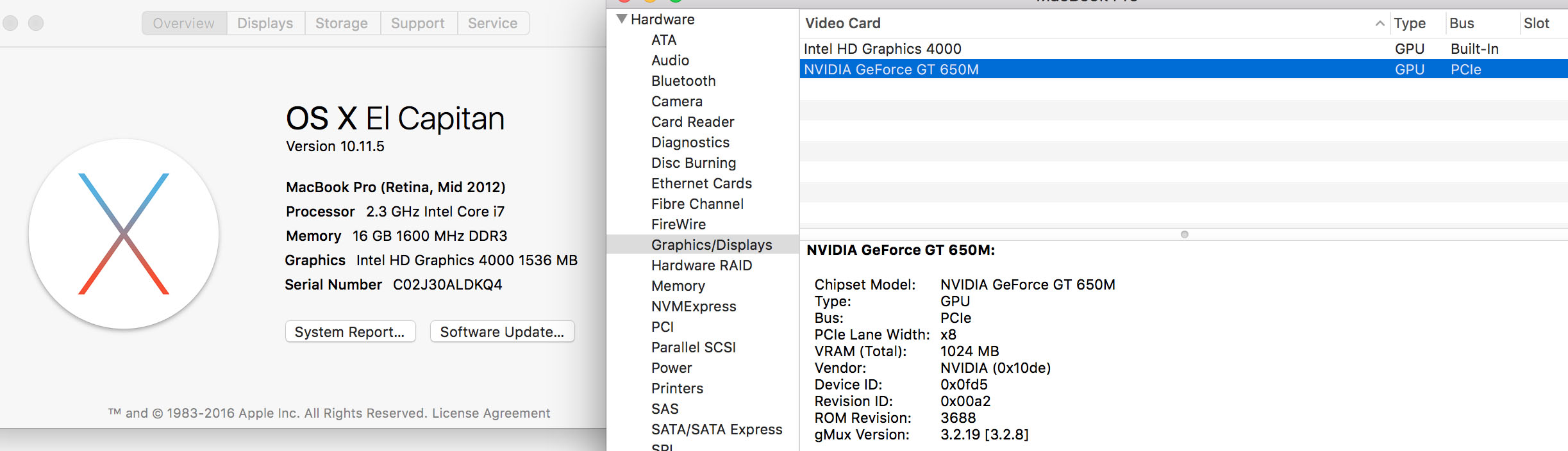Screen dimensions: 1568x451
Task: Open the Service tab
Action: (492, 24)
